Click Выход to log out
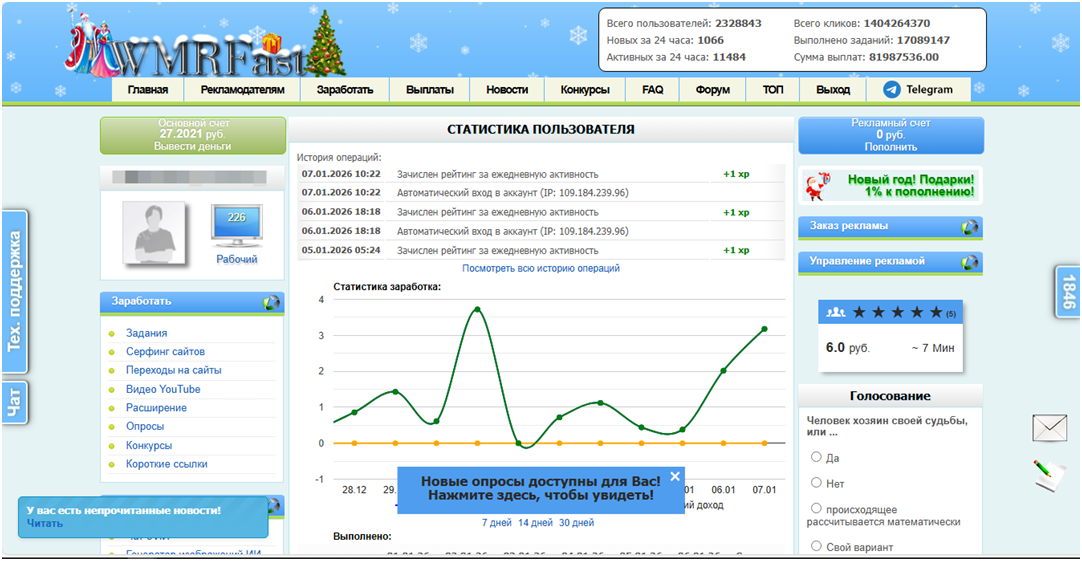 coord(833,90)
